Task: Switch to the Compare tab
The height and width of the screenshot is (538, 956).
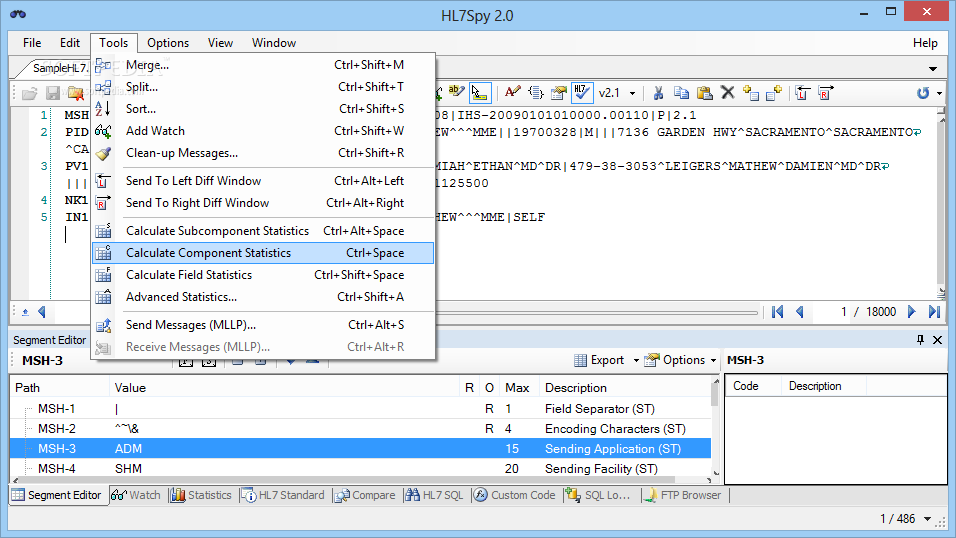Action: coord(366,495)
